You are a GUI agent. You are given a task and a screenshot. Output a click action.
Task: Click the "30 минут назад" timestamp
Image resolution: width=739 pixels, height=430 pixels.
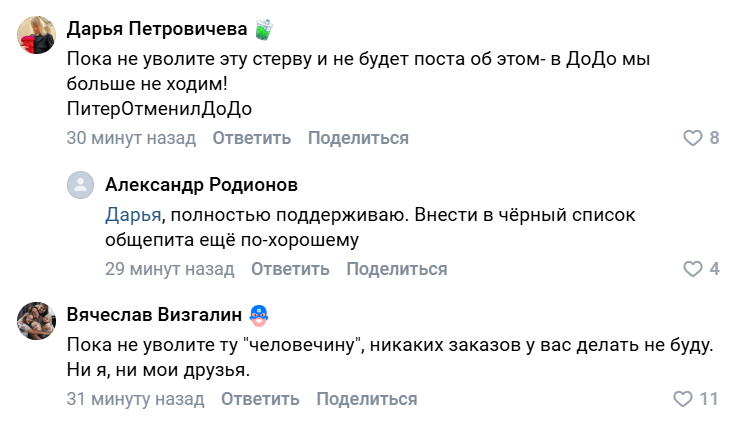pos(130,138)
